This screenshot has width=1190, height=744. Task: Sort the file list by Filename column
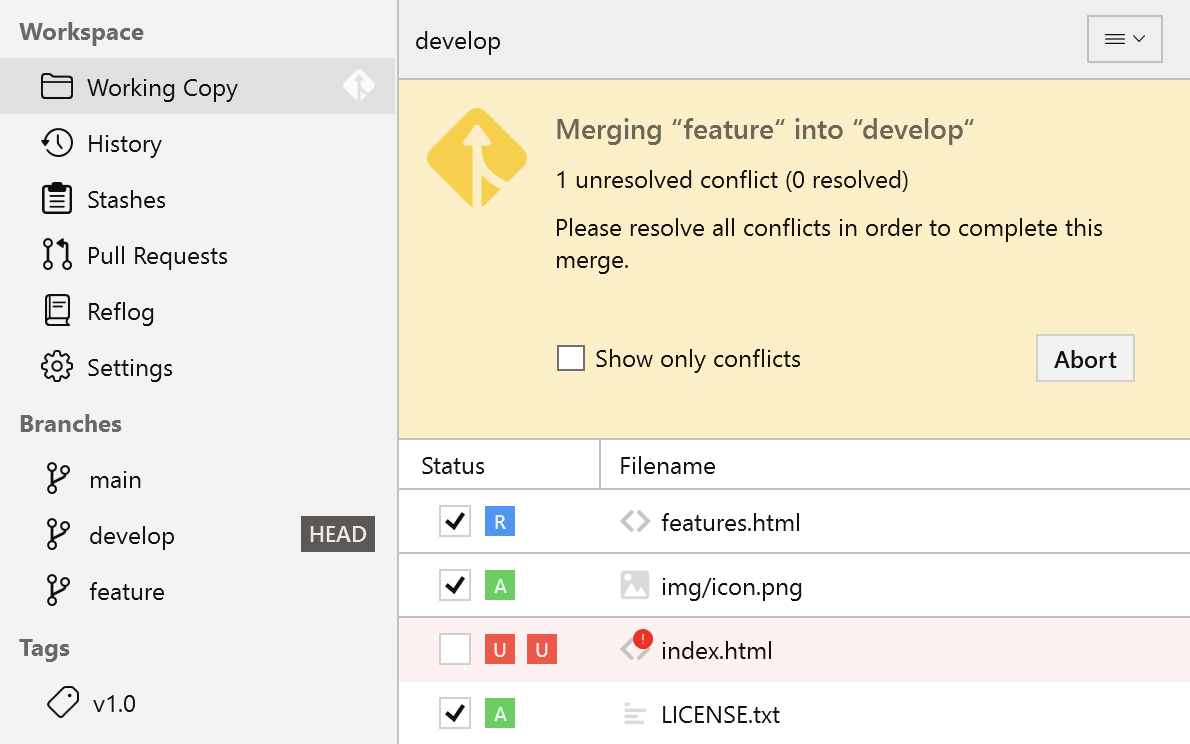click(x=667, y=466)
